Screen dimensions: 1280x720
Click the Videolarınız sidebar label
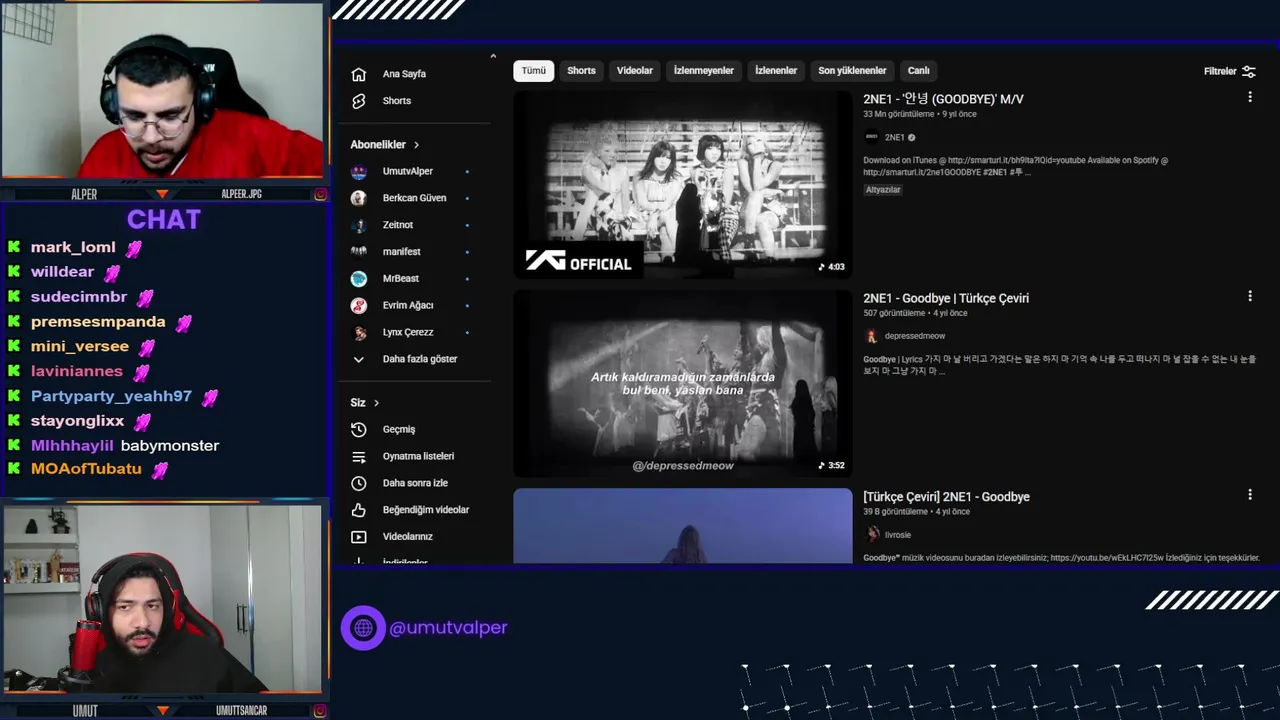(408, 537)
